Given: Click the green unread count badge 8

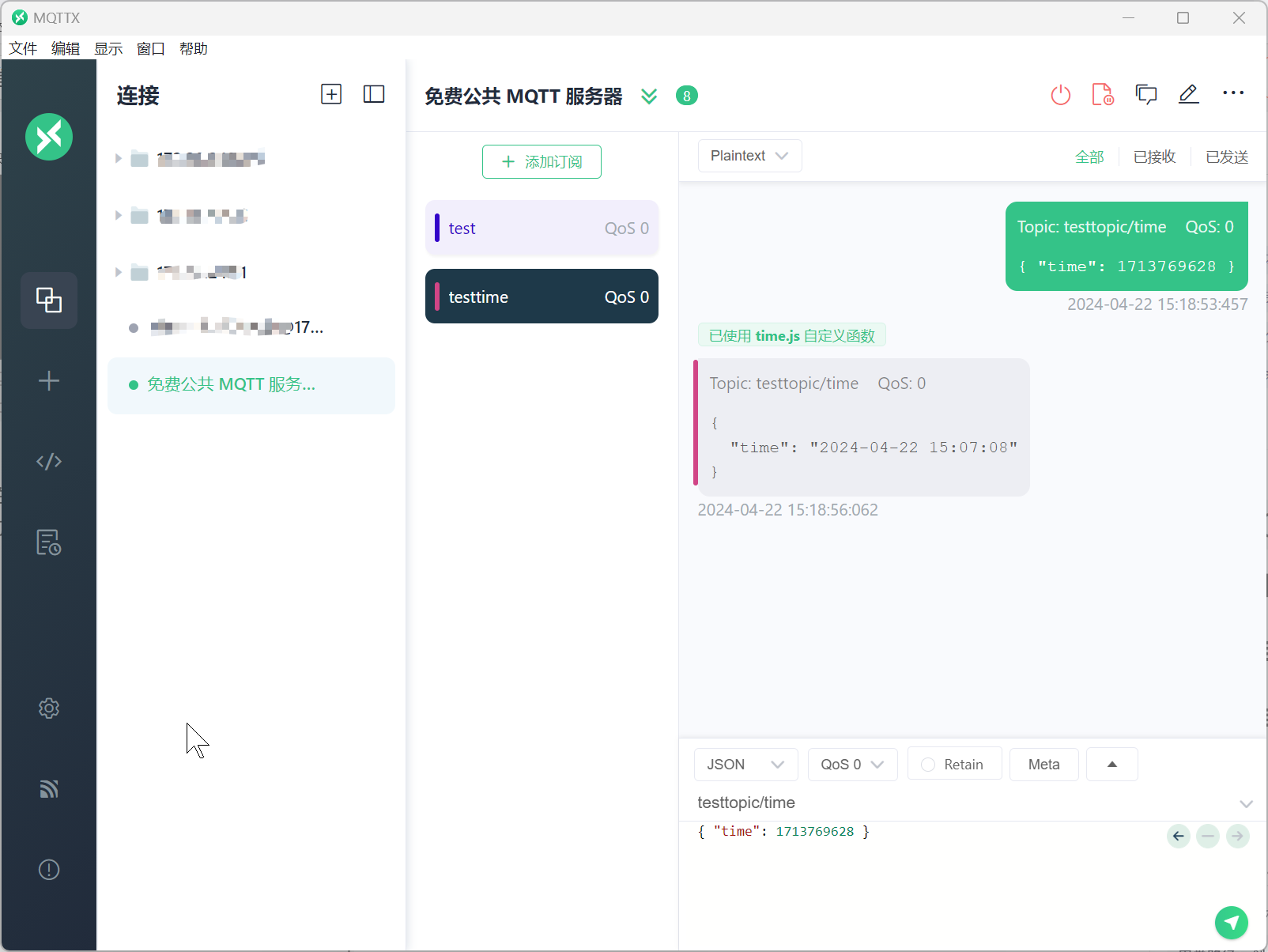Looking at the screenshot, I should click(687, 96).
